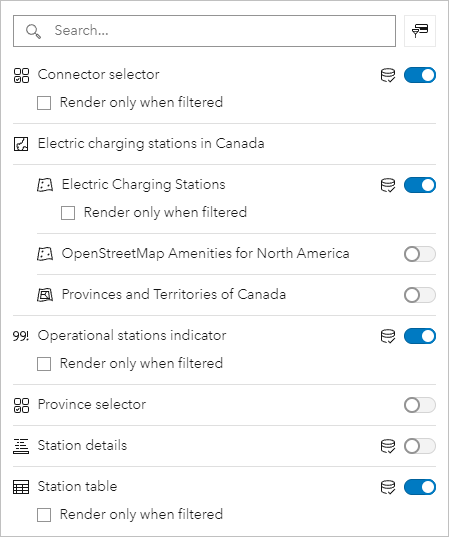Enable the Station details toggle
This screenshot has height=537, width=449.
pos(420,446)
